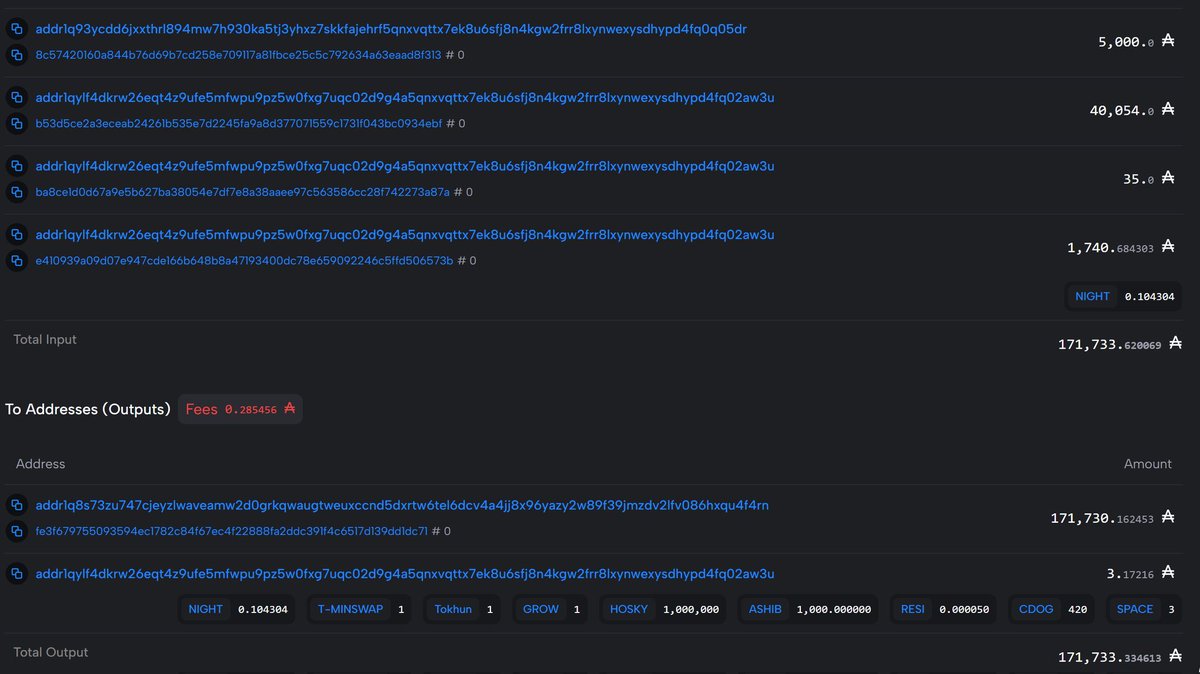Select the HOSKY quantity 1,000,000
Screen dimensions: 1200x674
pyautogui.click(x=691, y=609)
